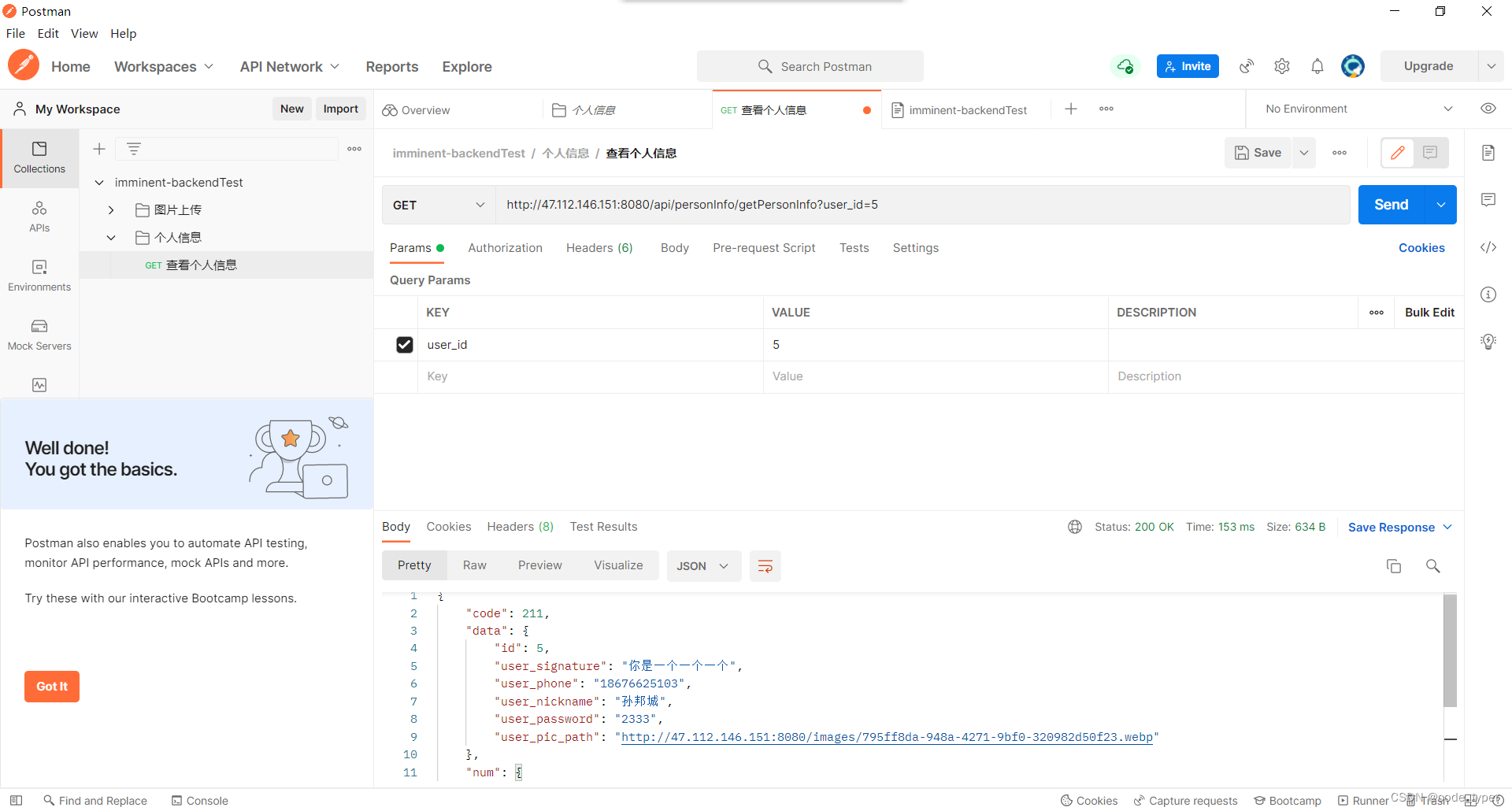Image resolution: width=1512 pixels, height=811 pixels.
Task: Open the request info icon in right sidebar
Action: click(x=1488, y=294)
